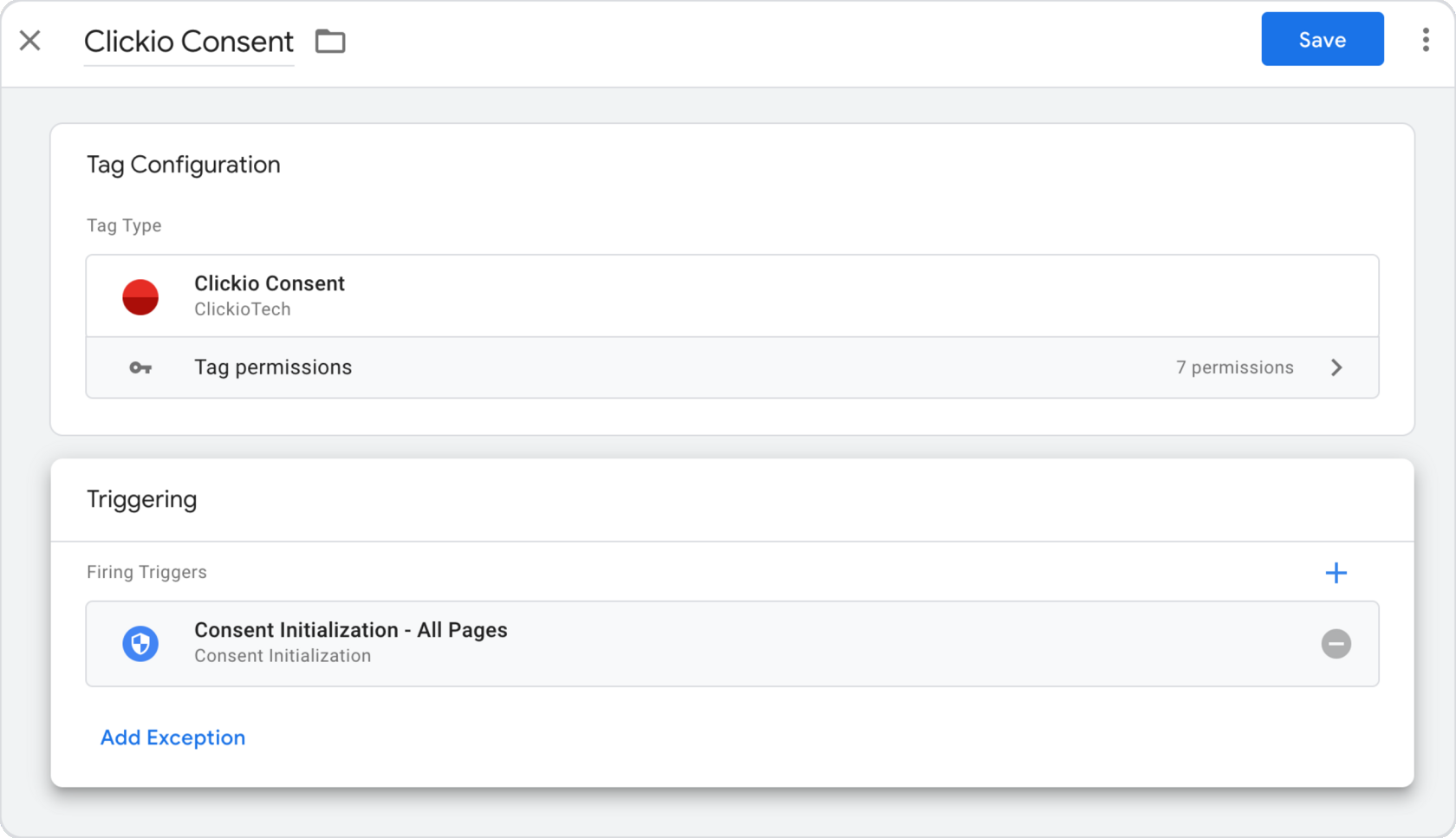This screenshot has width=1456, height=838.
Task: Select the Clickio Consent tag type title
Action: coord(270,283)
